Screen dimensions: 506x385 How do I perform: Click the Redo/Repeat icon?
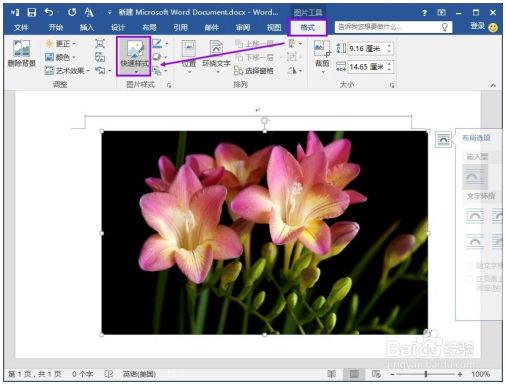coord(72,13)
